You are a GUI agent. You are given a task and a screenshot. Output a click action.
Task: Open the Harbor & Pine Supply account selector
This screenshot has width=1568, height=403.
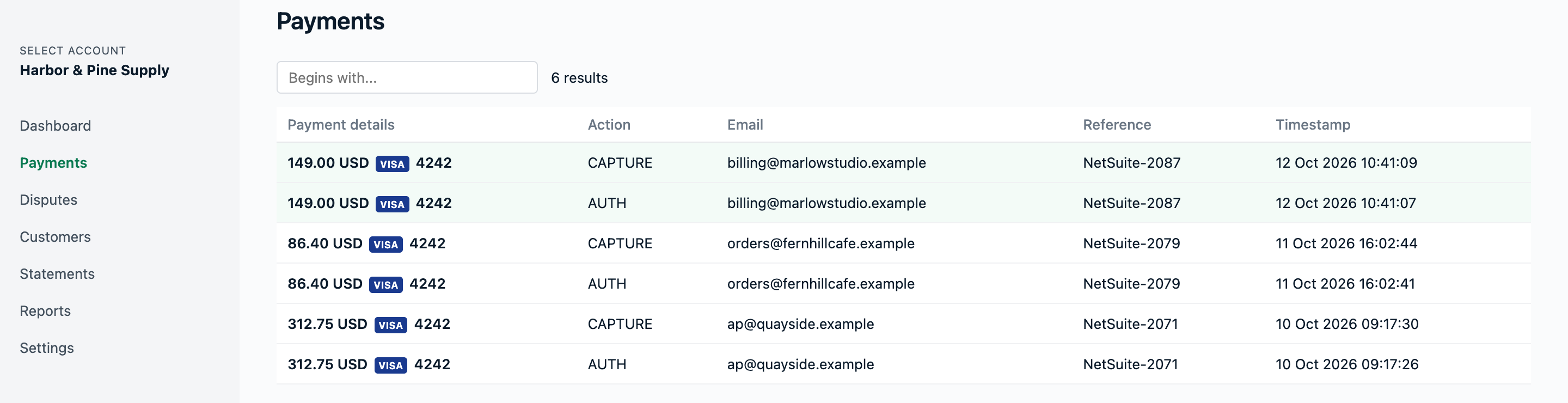click(x=94, y=70)
